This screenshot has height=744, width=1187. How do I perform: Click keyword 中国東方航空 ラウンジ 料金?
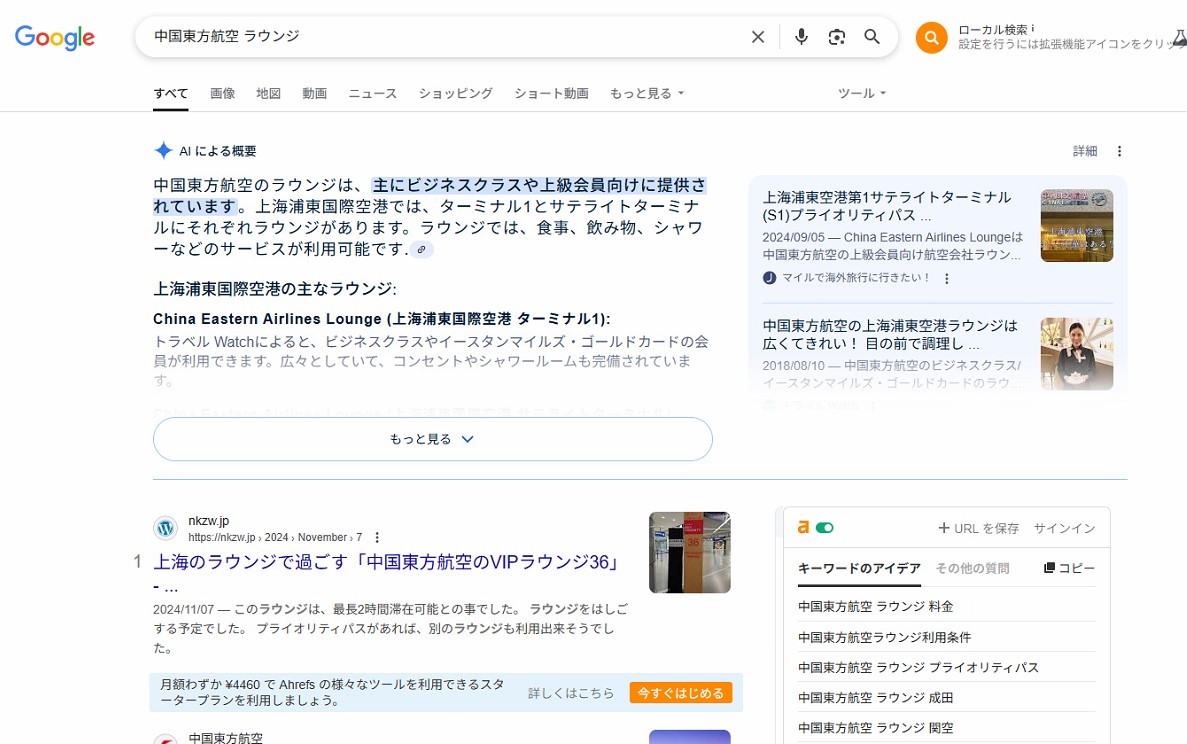875,607
